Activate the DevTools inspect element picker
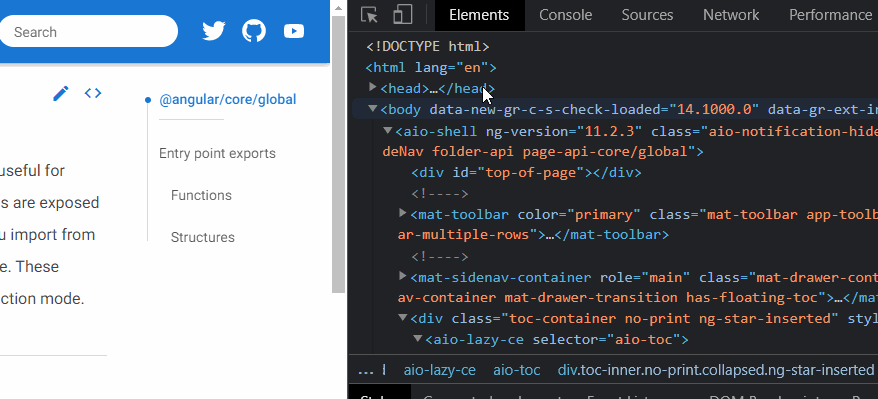The width and height of the screenshot is (878, 399). pyautogui.click(x=369, y=15)
